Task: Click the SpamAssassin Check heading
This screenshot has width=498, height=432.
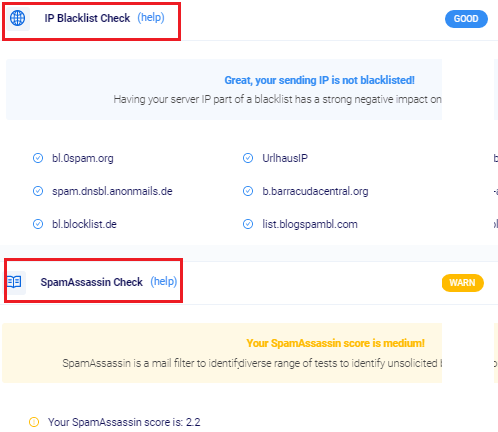Action: pos(92,282)
